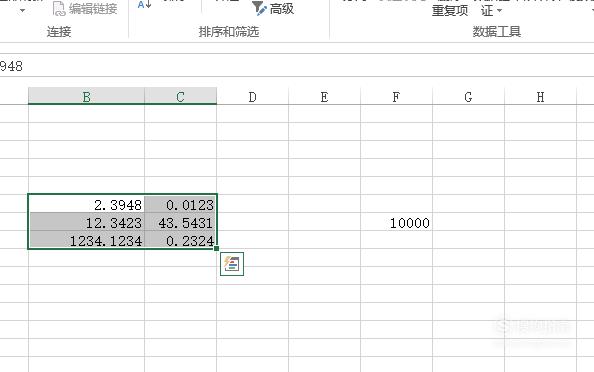
Task: Click the cell containing 12.3423
Action: pyautogui.click(x=86, y=222)
